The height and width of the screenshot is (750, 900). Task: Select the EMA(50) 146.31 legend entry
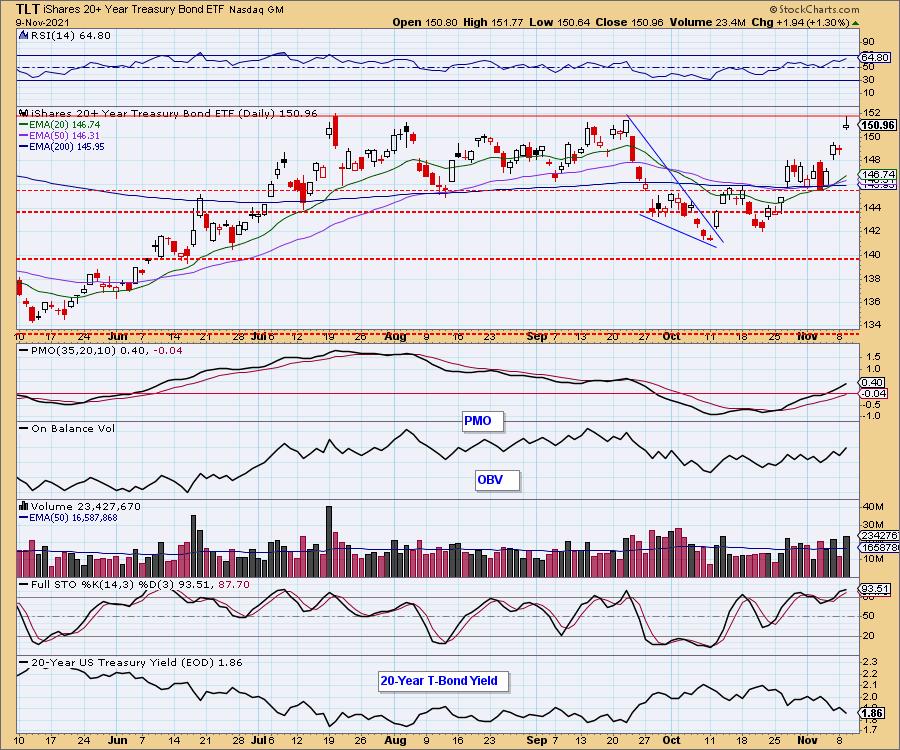[x=60, y=135]
